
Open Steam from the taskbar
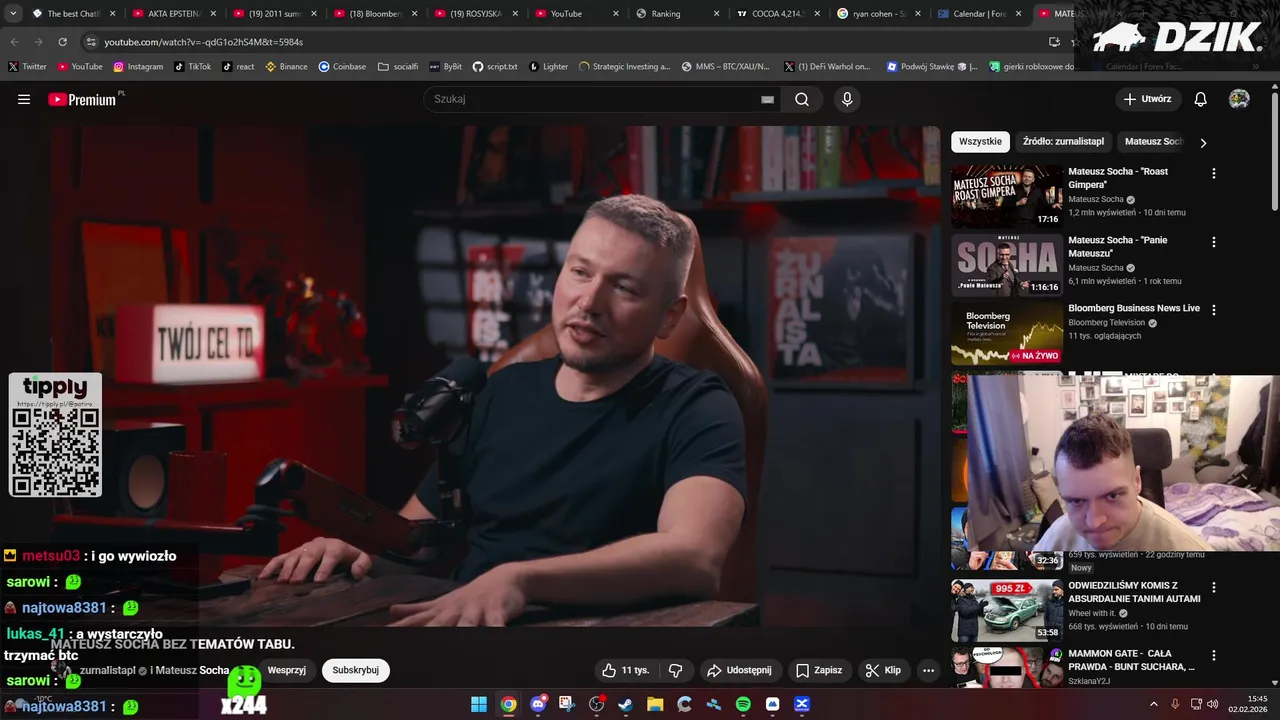(x=626, y=704)
